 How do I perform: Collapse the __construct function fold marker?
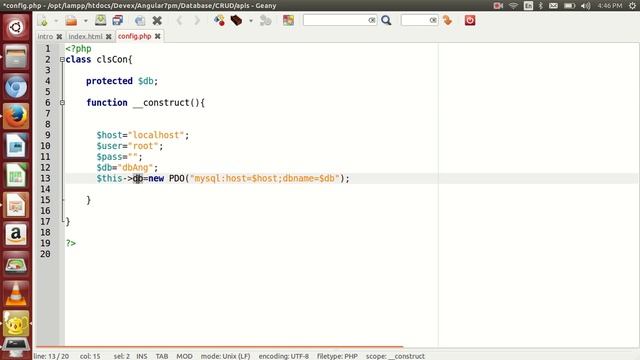click(62, 103)
